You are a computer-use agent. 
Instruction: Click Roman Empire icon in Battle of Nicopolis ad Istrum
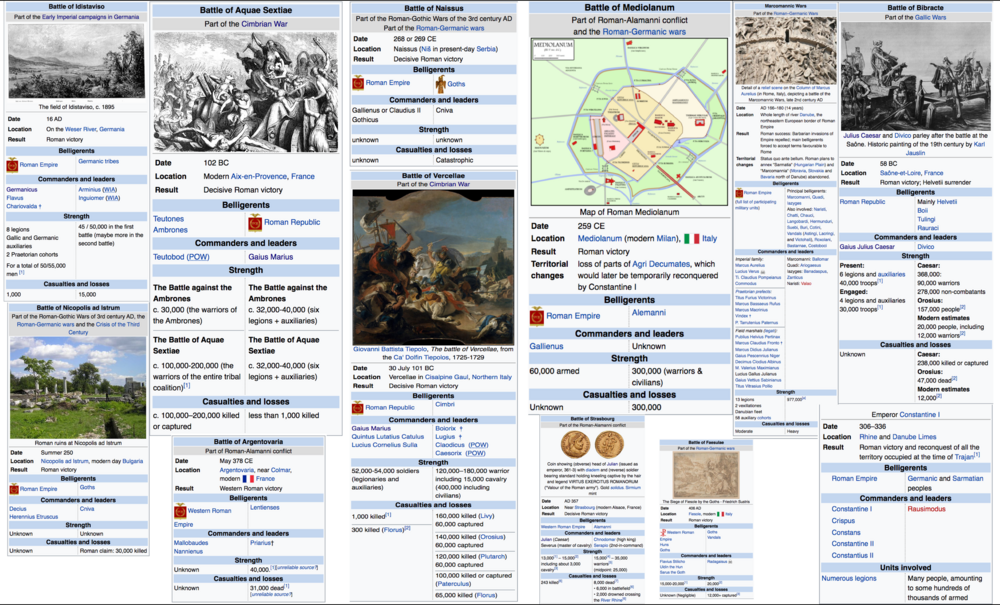pos(12,489)
